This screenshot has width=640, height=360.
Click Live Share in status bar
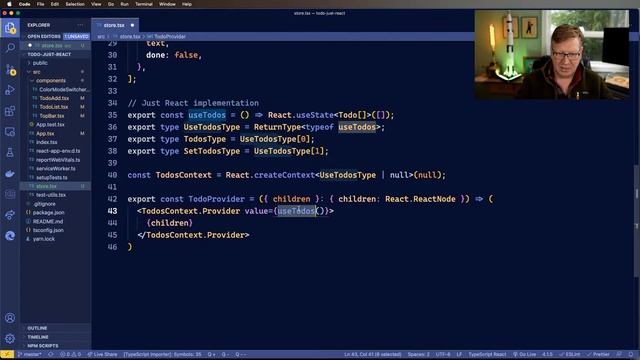(x=102, y=354)
